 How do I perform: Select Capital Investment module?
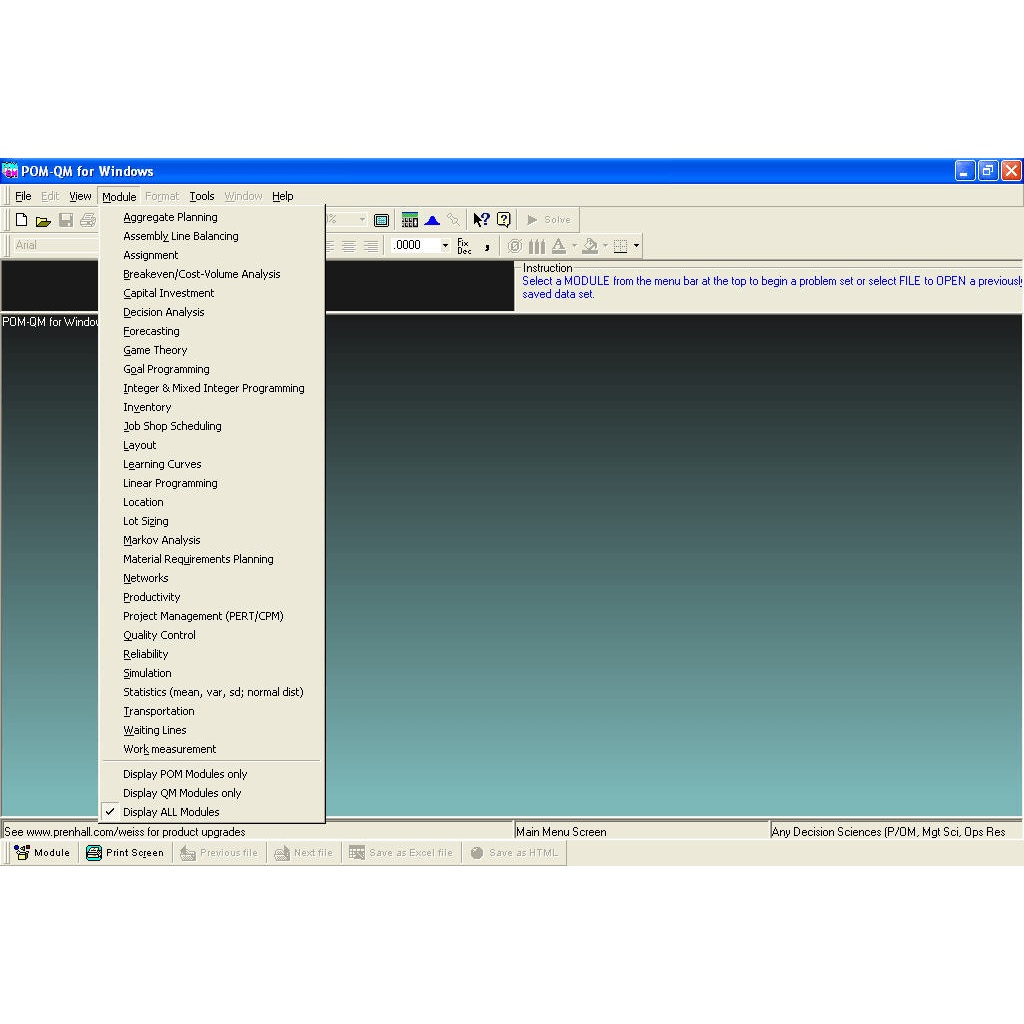212,293
